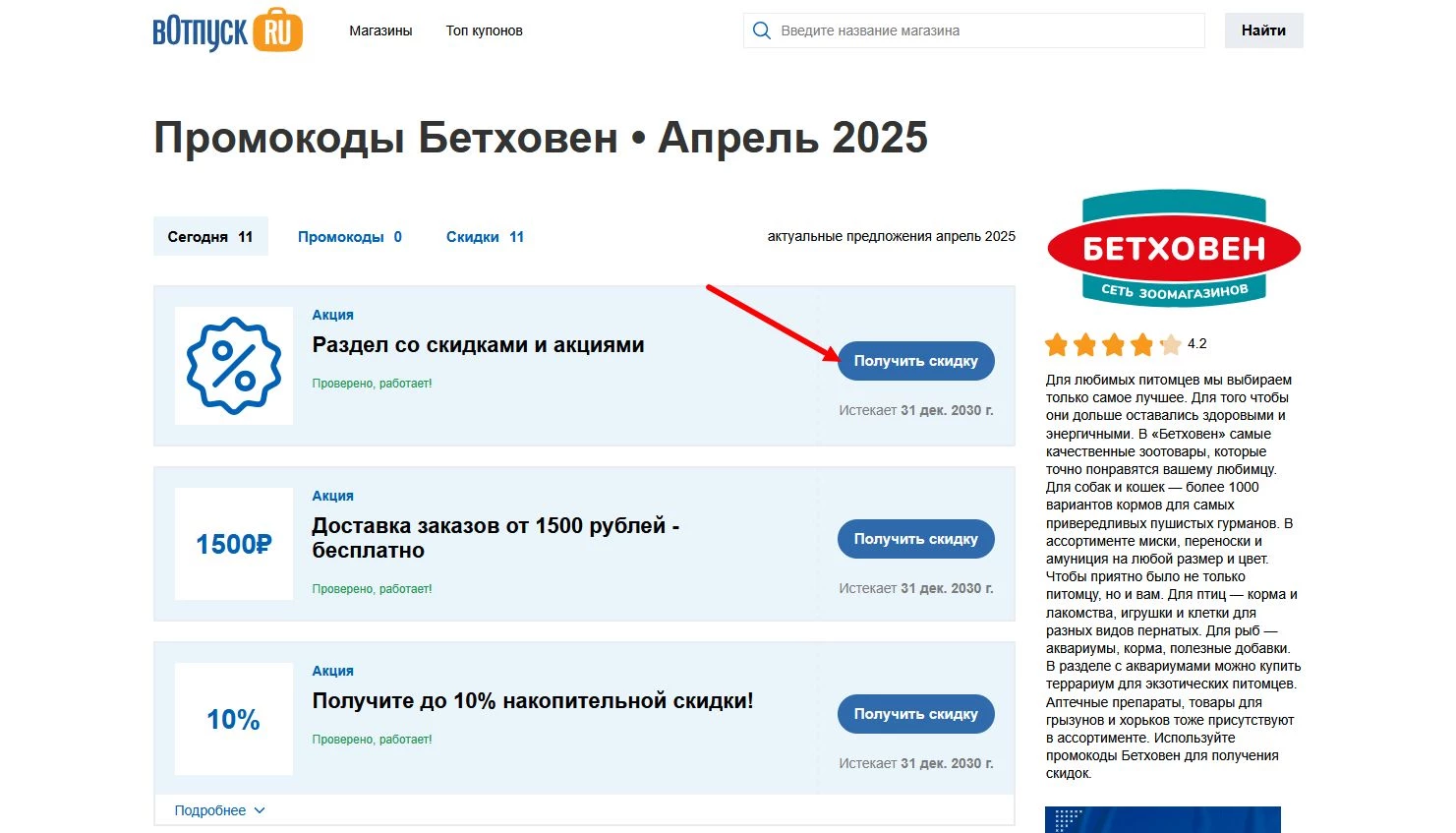1456x833 pixels.
Task: Select the fifth grey rating star
Action: point(1172,344)
